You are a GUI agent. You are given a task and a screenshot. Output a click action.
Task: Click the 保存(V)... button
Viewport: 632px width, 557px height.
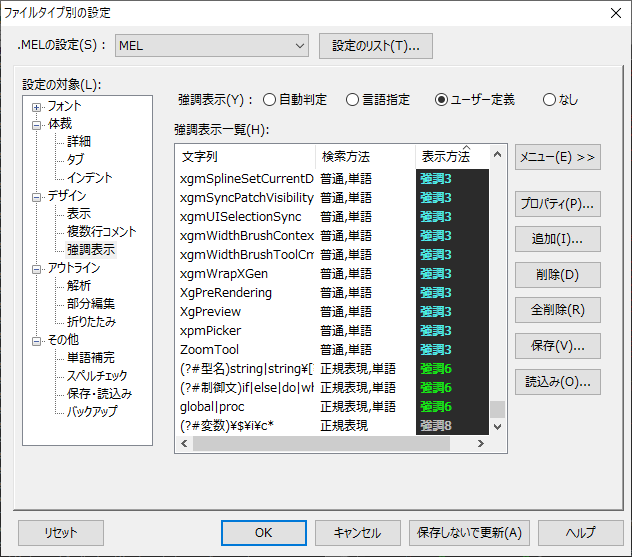pyautogui.click(x=558, y=346)
